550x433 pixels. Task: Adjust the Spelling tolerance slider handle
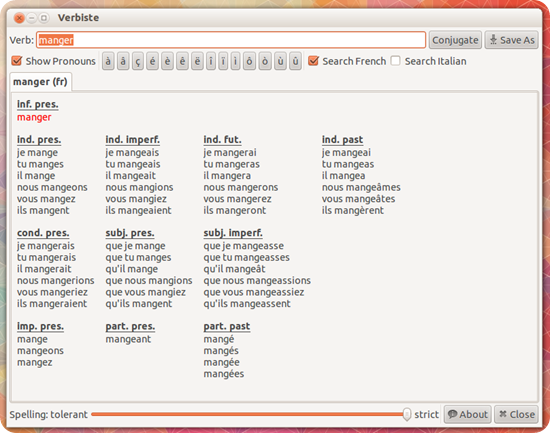click(407, 414)
